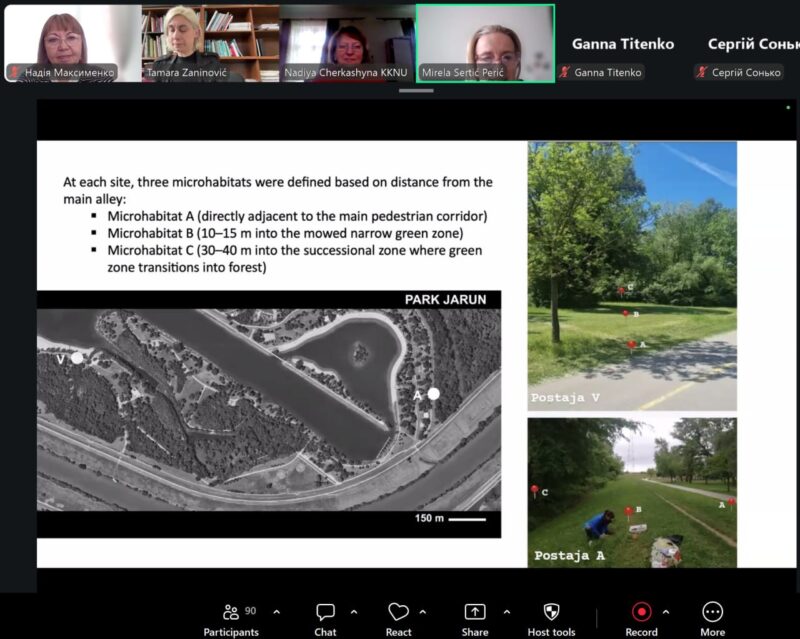Click the Ganna Titenko participant name tile
This screenshot has height=639, width=800.
coord(622,44)
